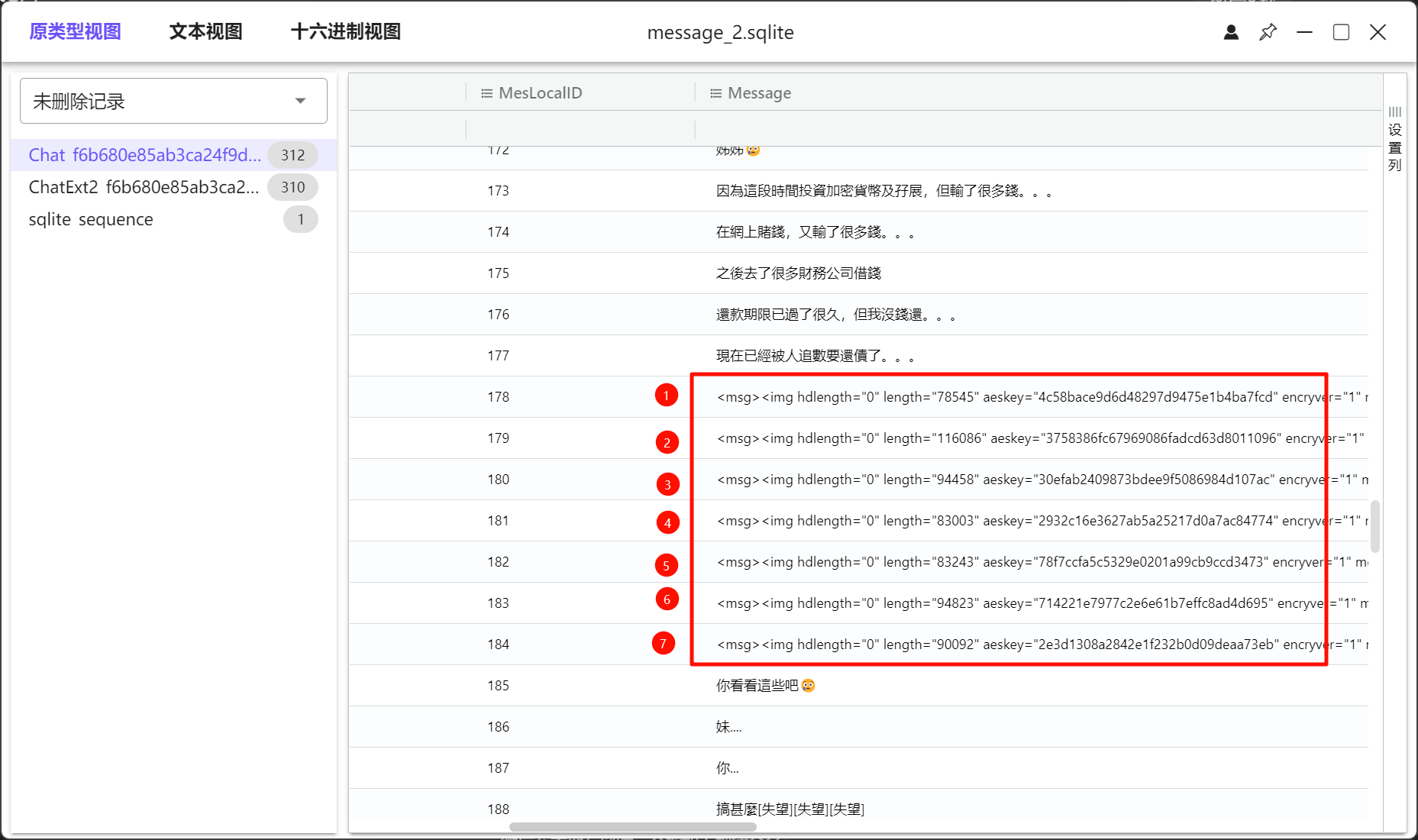
Task: Select row 185 message 你看看這些吧
Action: 765,686
